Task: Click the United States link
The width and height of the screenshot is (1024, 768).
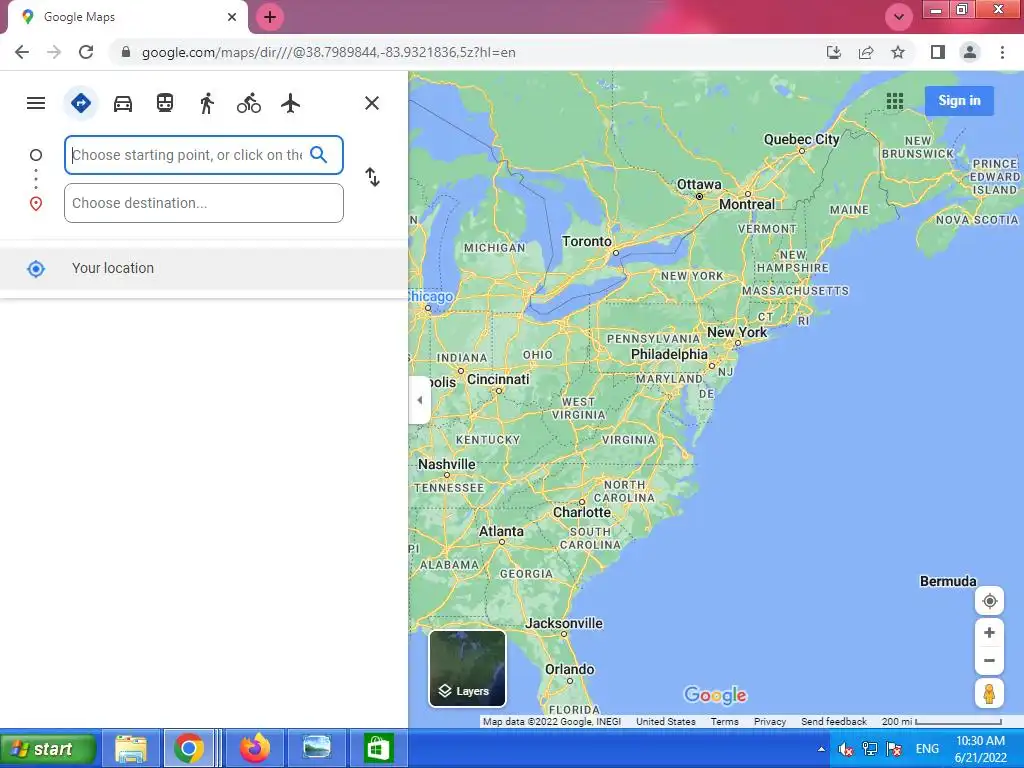Action: pos(665,722)
